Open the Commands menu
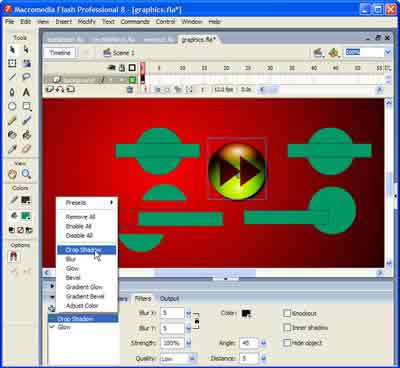Viewport: 400px width, 368px height. 135,22
